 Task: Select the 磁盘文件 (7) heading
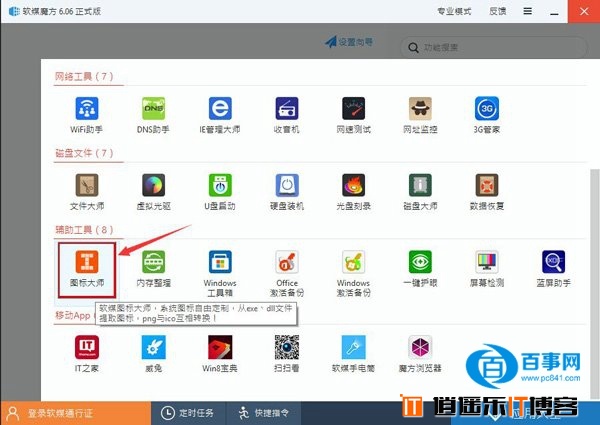coord(84,153)
